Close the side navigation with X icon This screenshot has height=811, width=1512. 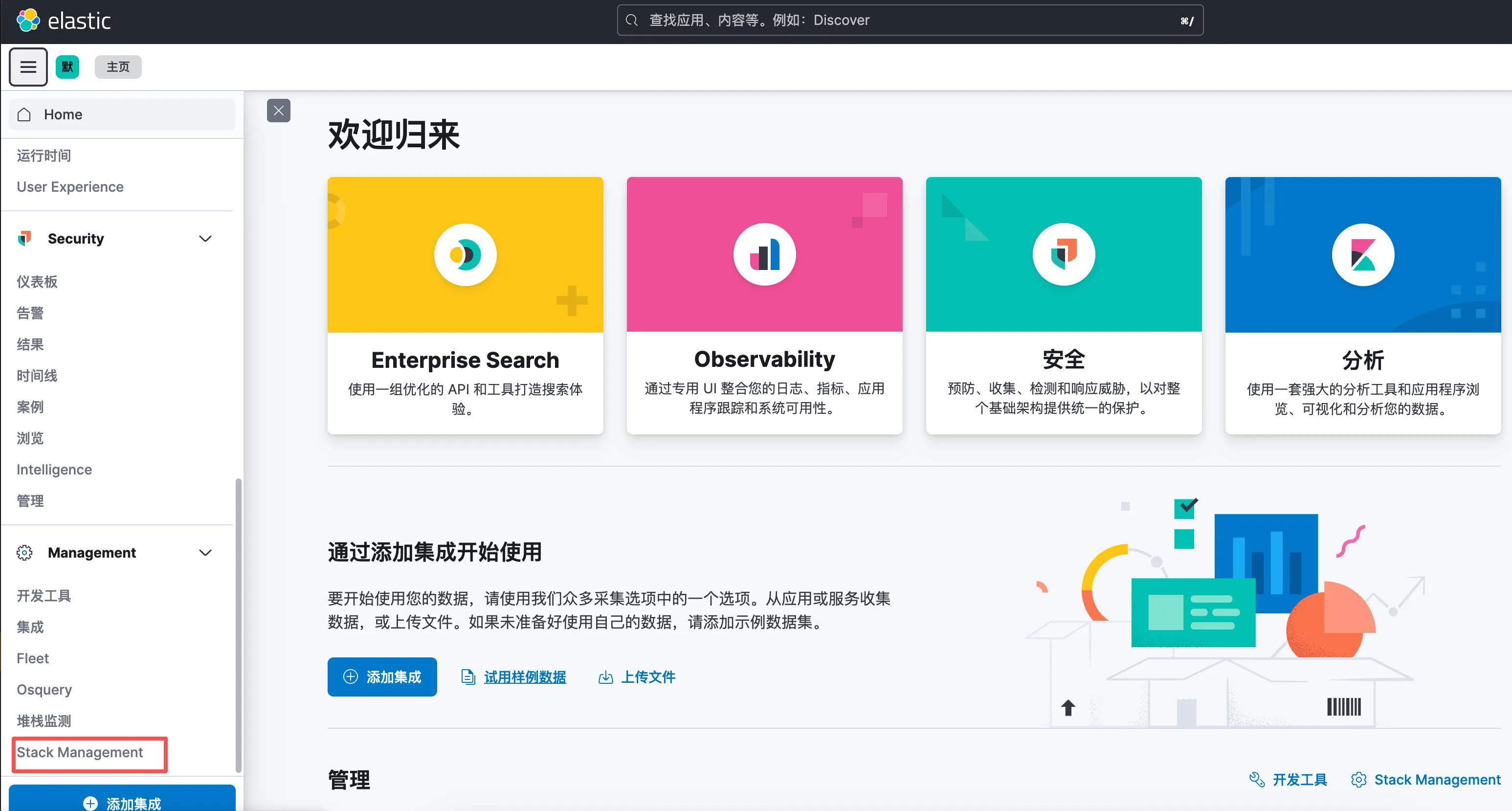[x=278, y=111]
